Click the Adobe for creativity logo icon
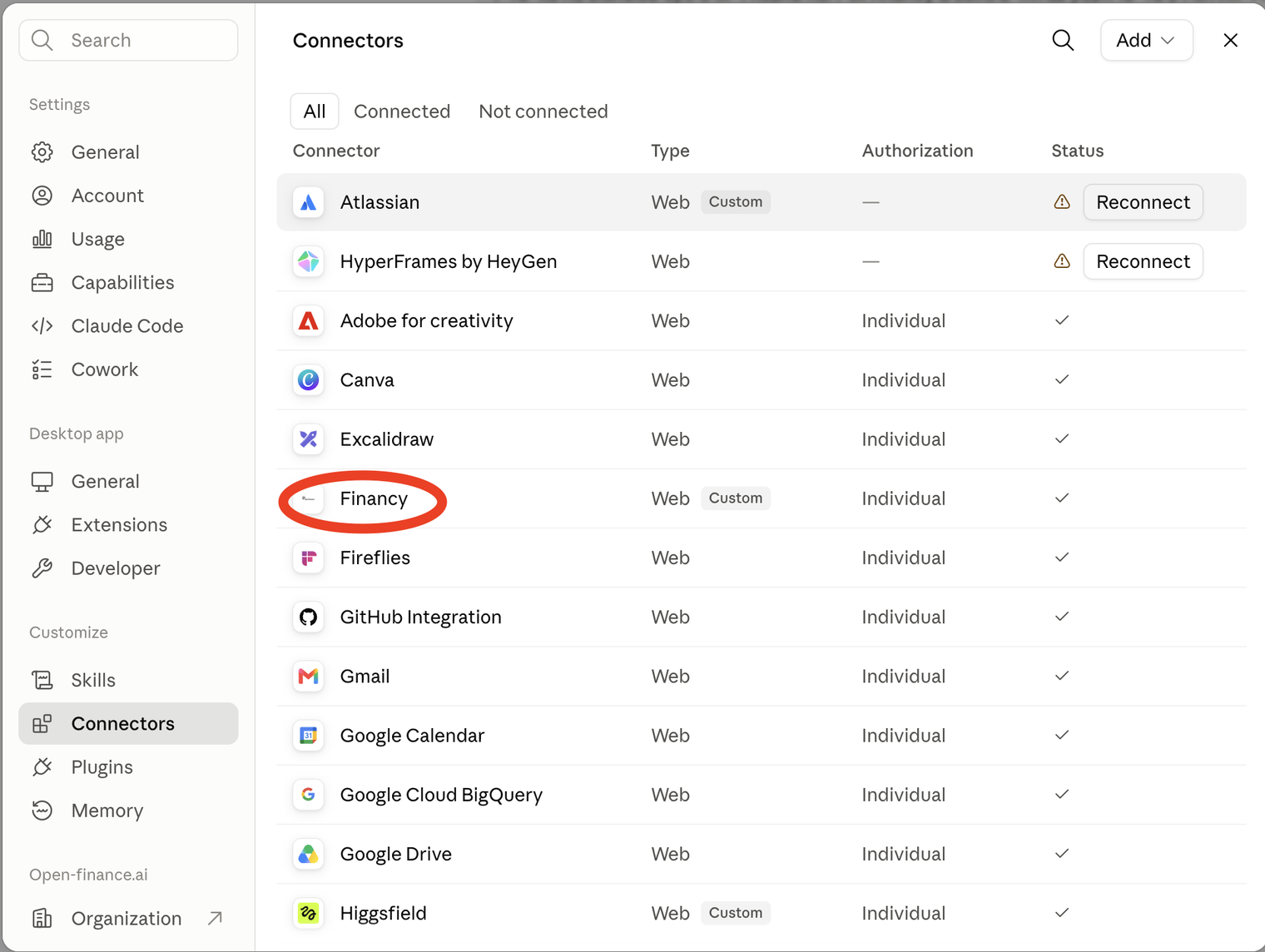This screenshot has width=1265, height=952. pyautogui.click(x=309, y=320)
